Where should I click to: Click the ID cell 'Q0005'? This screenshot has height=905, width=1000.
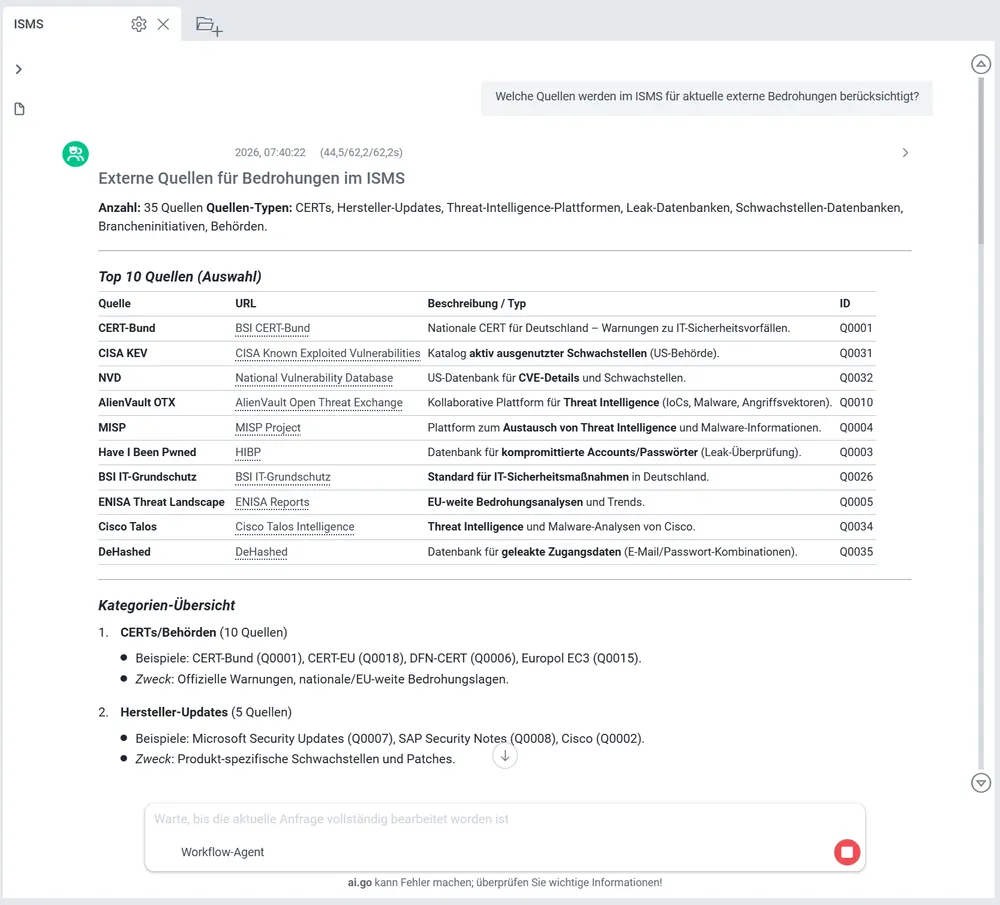click(855, 502)
